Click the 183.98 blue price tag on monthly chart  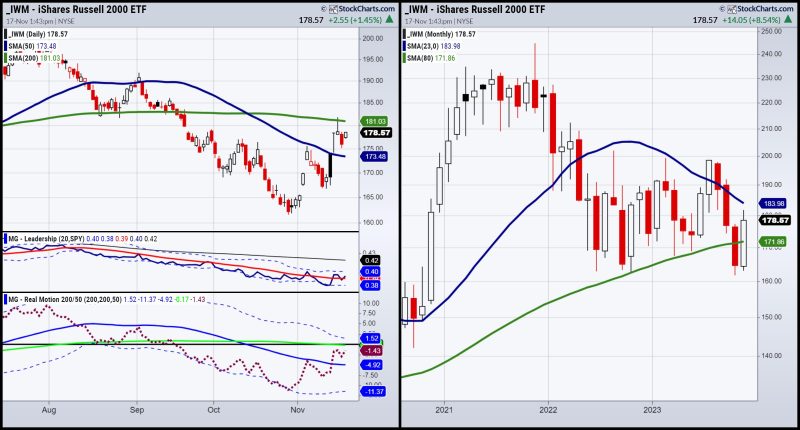[773, 204]
